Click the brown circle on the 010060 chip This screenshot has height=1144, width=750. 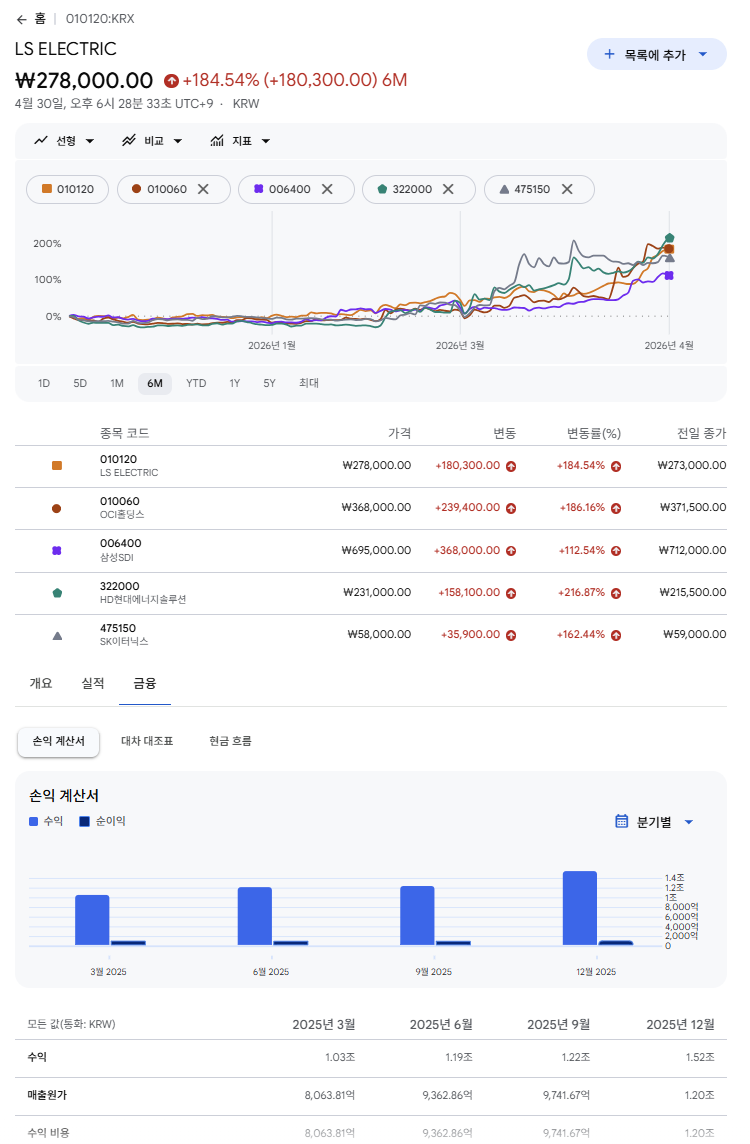(136, 189)
